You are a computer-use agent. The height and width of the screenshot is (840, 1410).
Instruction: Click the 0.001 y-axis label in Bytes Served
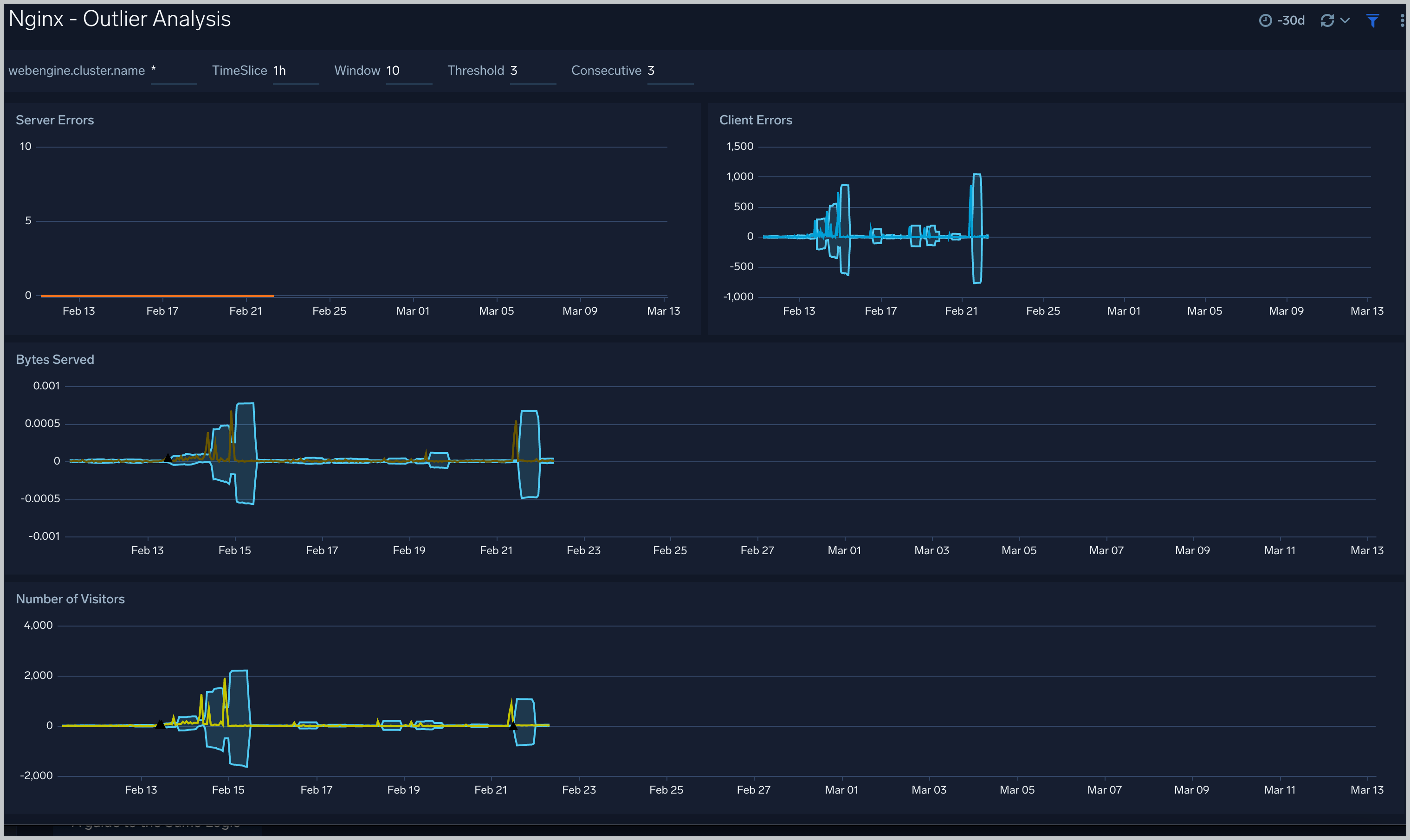pyautogui.click(x=46, y=386)
